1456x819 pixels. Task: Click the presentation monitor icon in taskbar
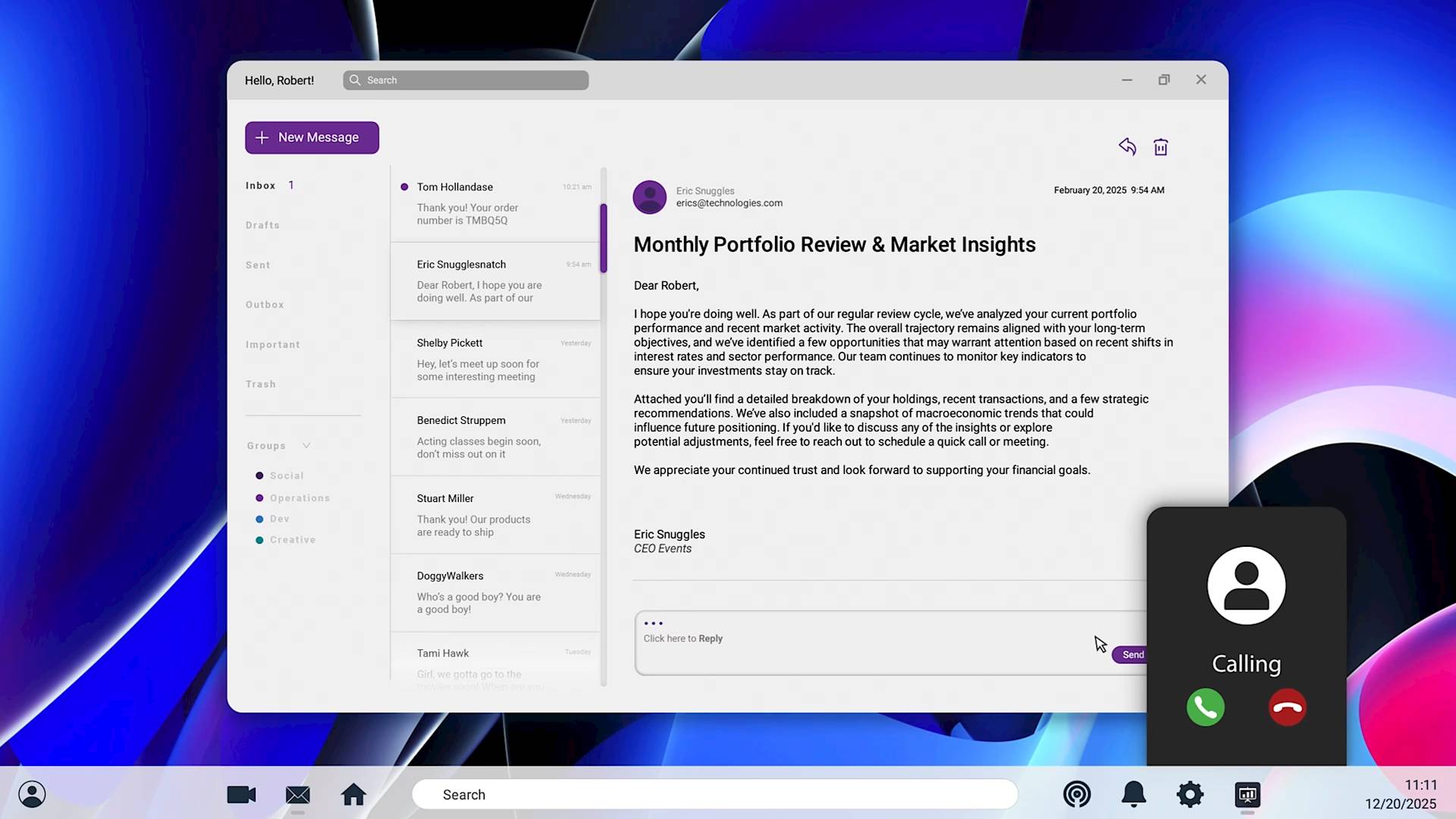tap(1247, 794)
